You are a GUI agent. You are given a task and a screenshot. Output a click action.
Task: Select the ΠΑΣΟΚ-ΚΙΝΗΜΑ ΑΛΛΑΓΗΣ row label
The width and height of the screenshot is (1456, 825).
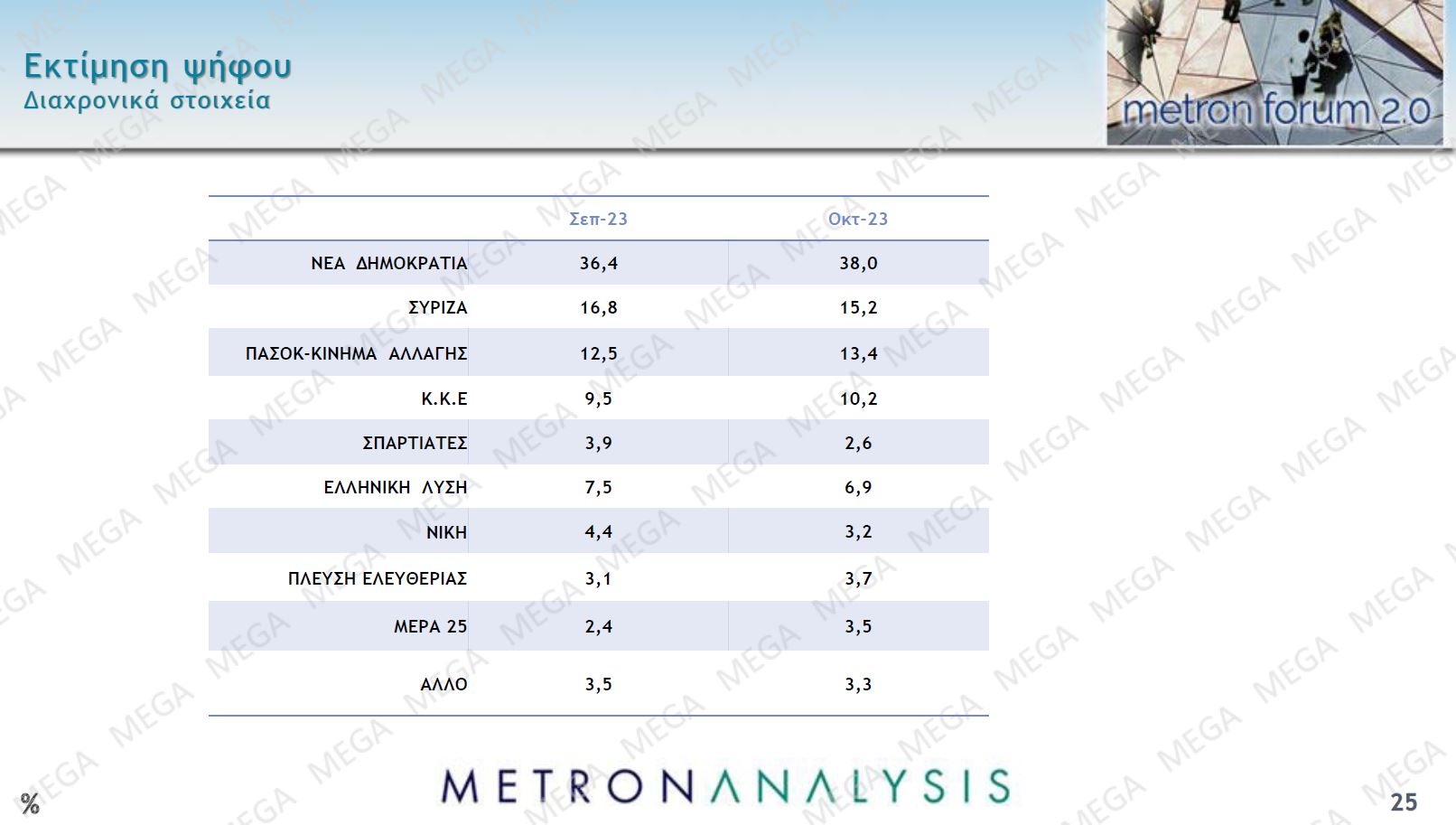[x=356, y=353]
